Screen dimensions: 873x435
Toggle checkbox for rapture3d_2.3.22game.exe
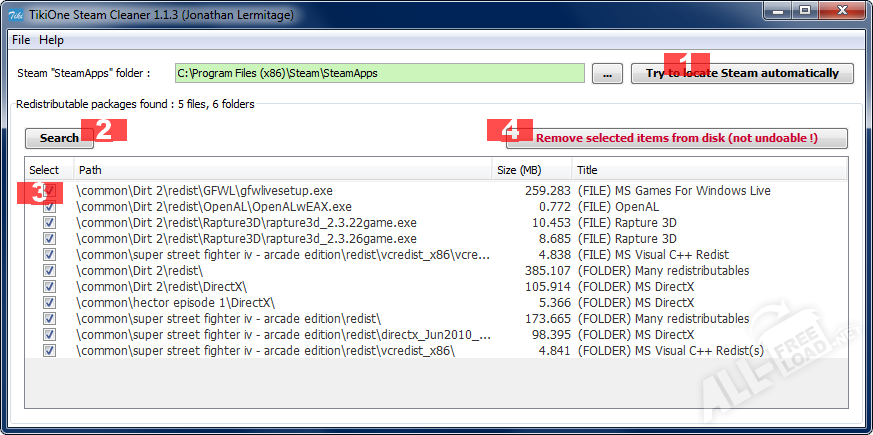click(x=49, y=223)
